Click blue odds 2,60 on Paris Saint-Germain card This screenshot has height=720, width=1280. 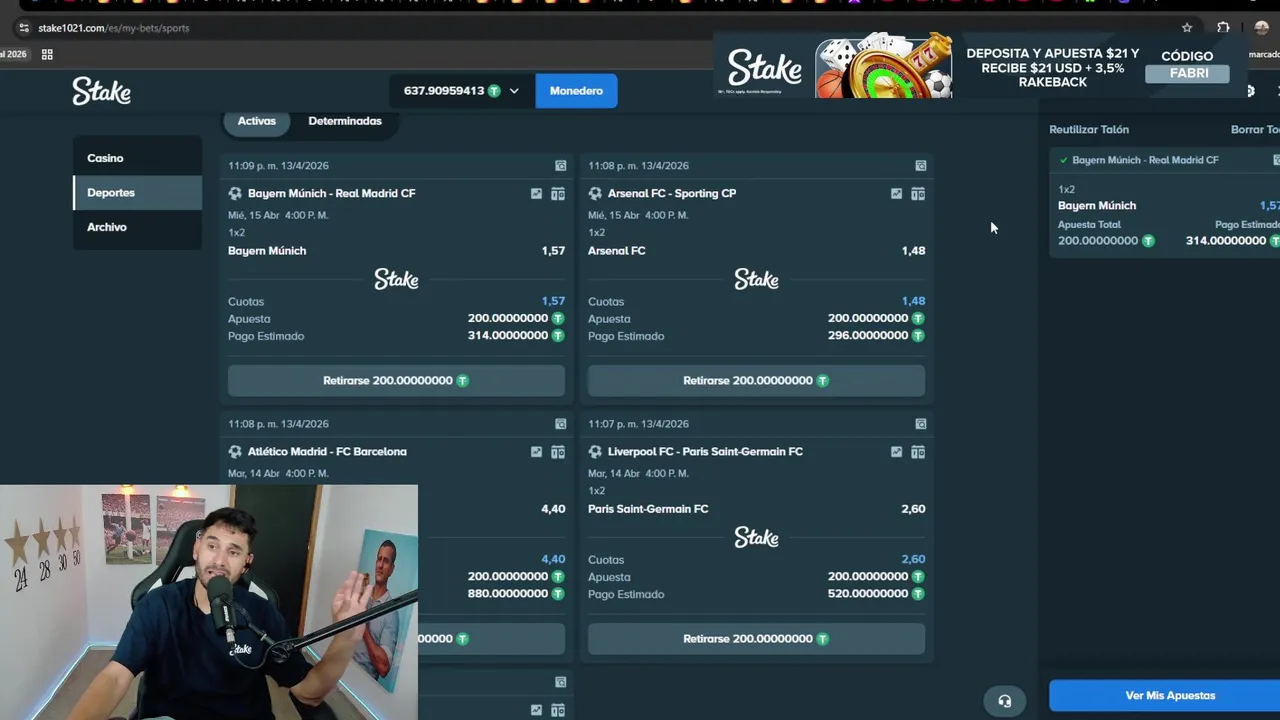[913, 560]
